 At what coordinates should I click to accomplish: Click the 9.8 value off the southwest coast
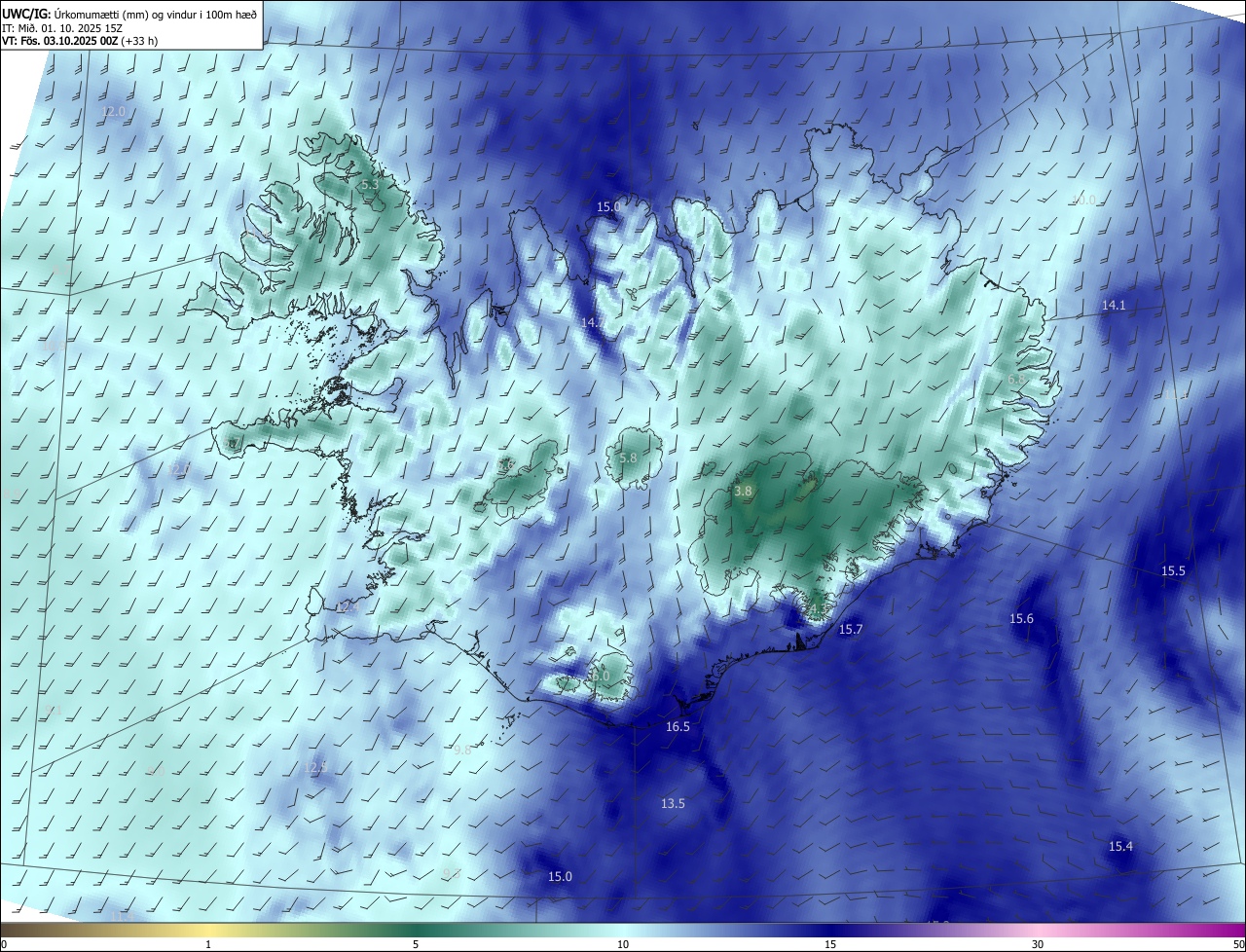tap(462, 750)
